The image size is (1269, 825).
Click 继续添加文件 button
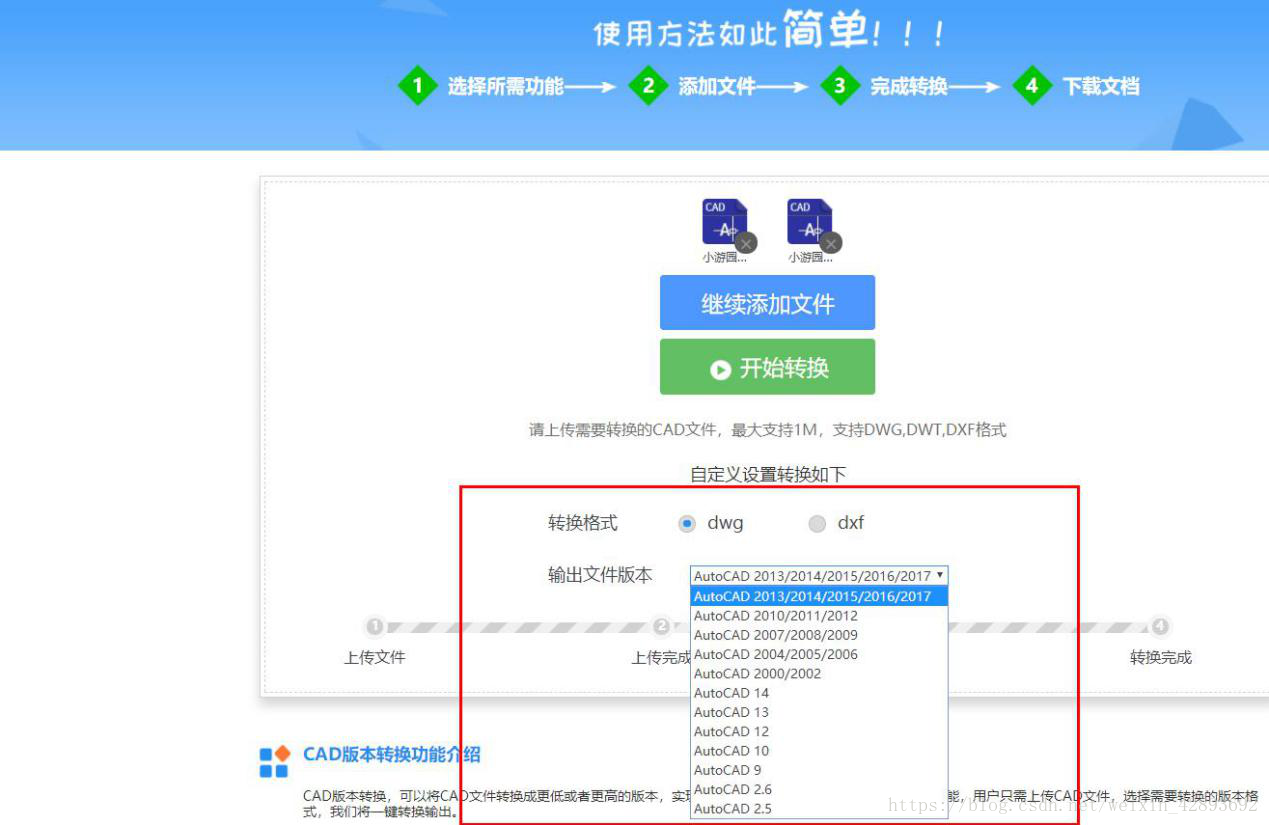[767, 303]
